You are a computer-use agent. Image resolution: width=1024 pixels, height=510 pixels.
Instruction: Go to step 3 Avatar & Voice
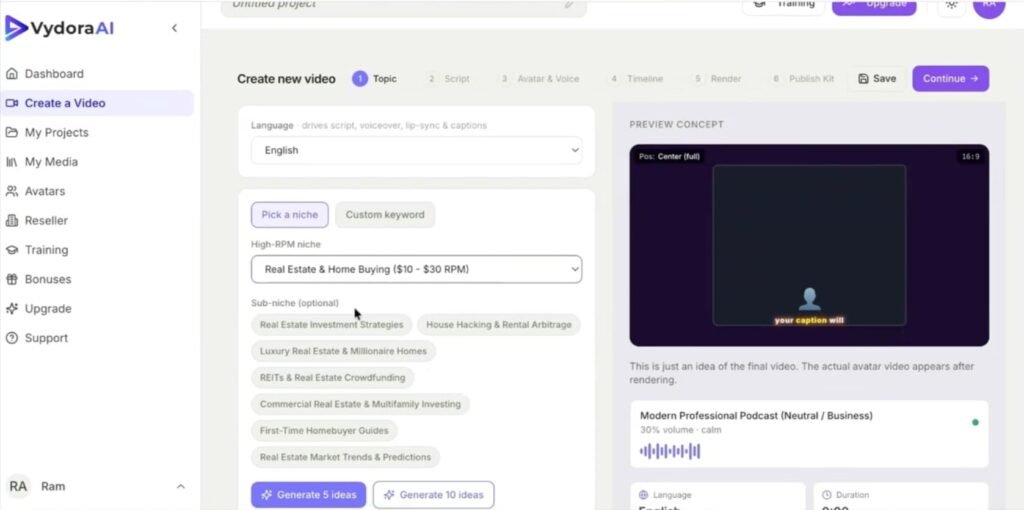[539, 79]
